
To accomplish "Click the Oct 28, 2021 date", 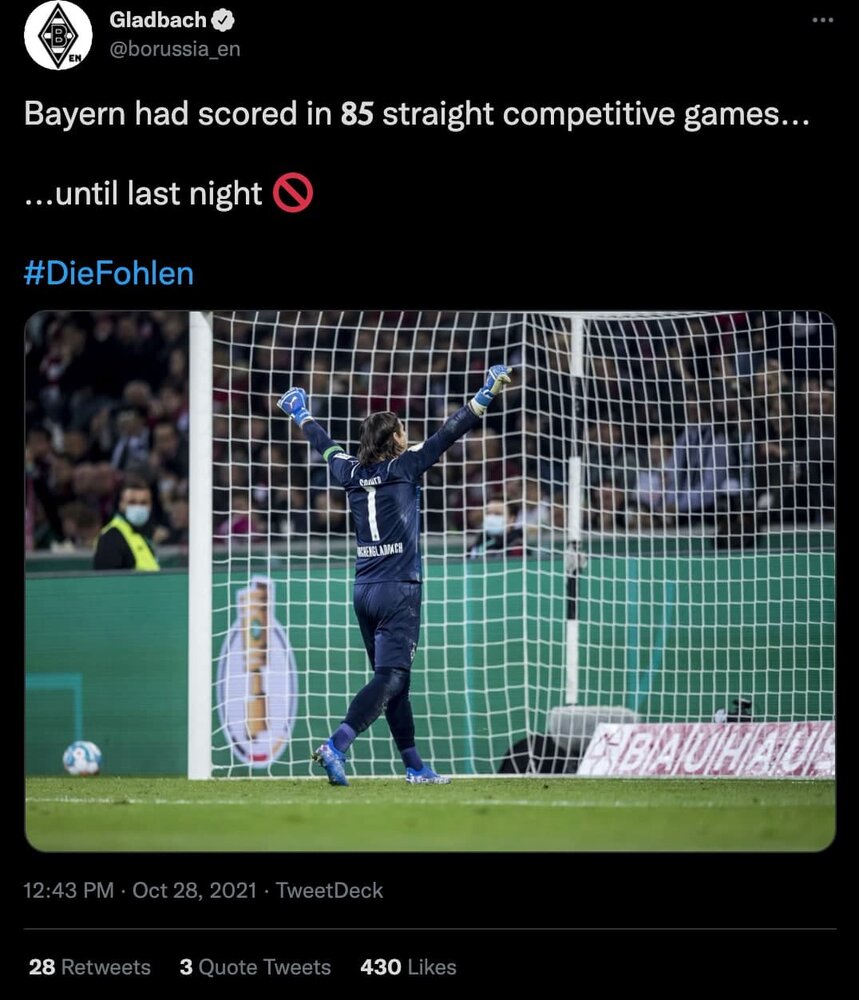I will [194, 890].
